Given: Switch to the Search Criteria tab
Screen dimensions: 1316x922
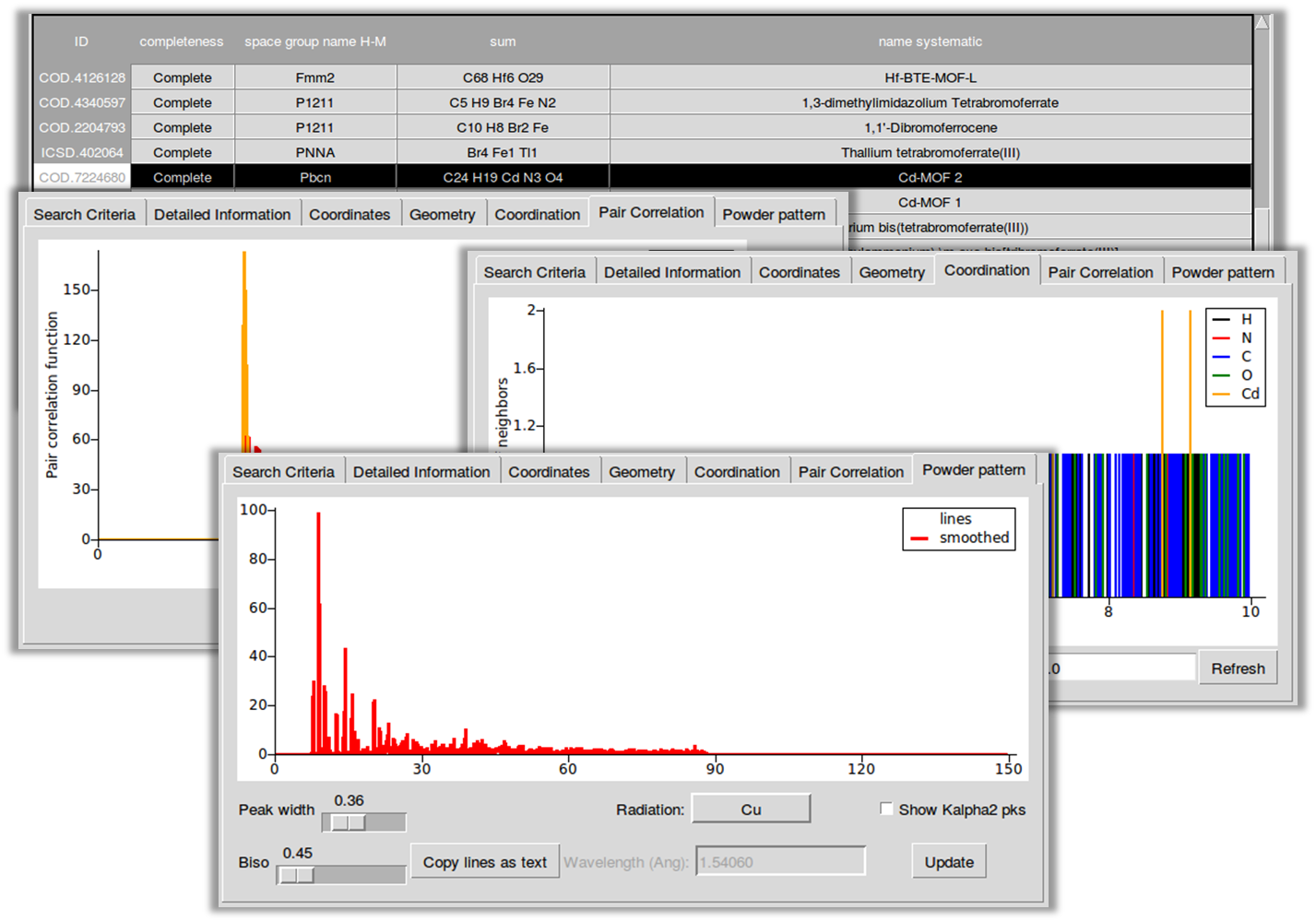Looking at the screenshot, I should coord(282,471).
